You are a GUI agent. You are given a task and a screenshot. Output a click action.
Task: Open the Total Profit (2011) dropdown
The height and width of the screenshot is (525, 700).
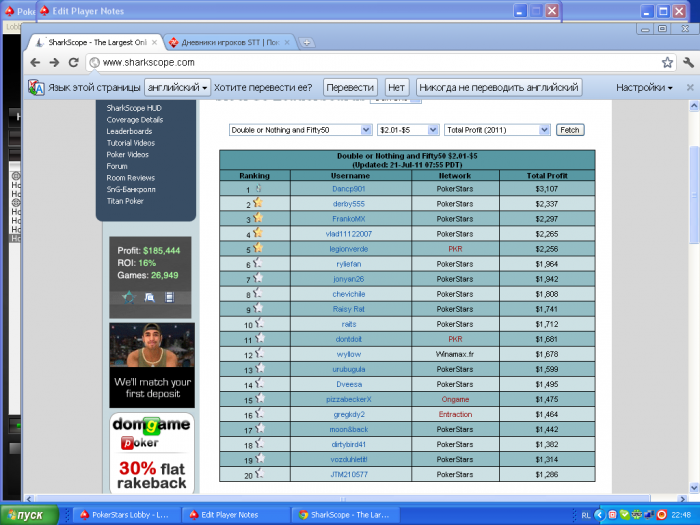[x=496, y=130]
